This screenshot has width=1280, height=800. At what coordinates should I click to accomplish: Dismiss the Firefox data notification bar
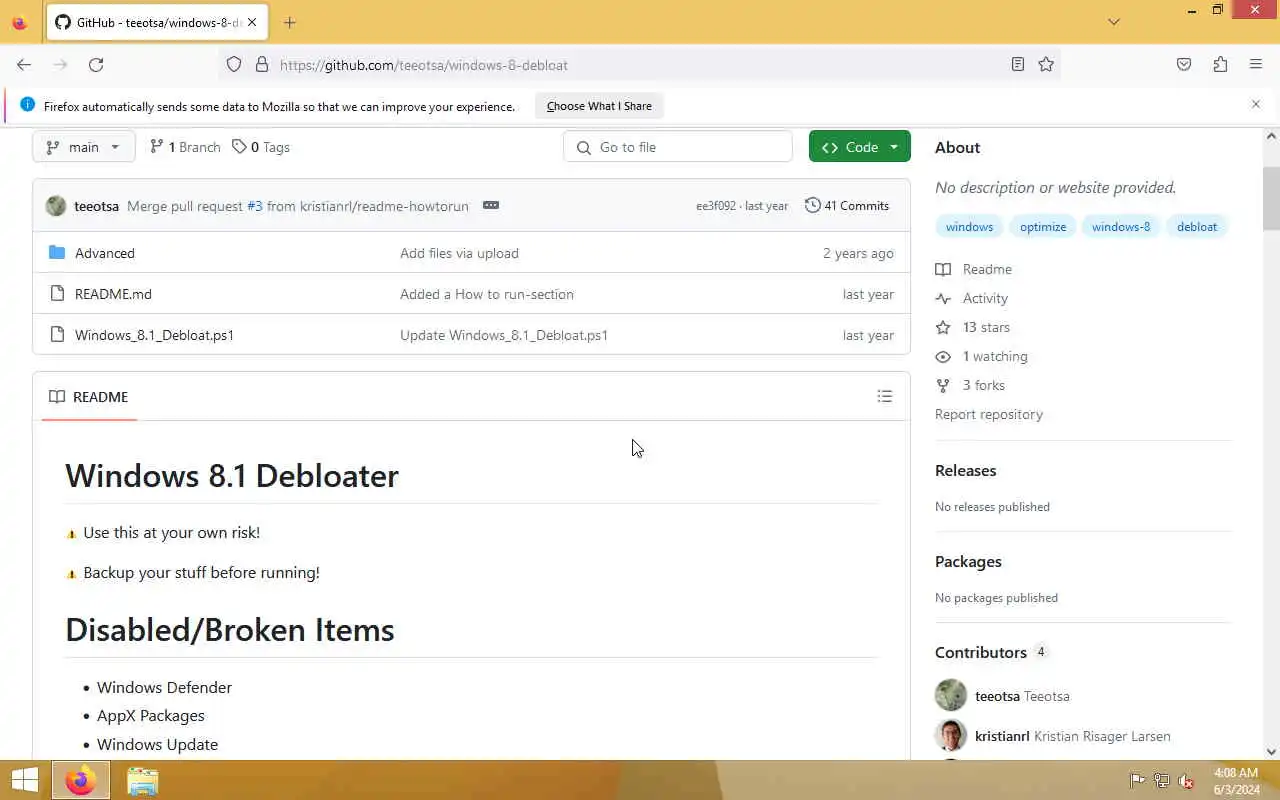point(1256,104)
